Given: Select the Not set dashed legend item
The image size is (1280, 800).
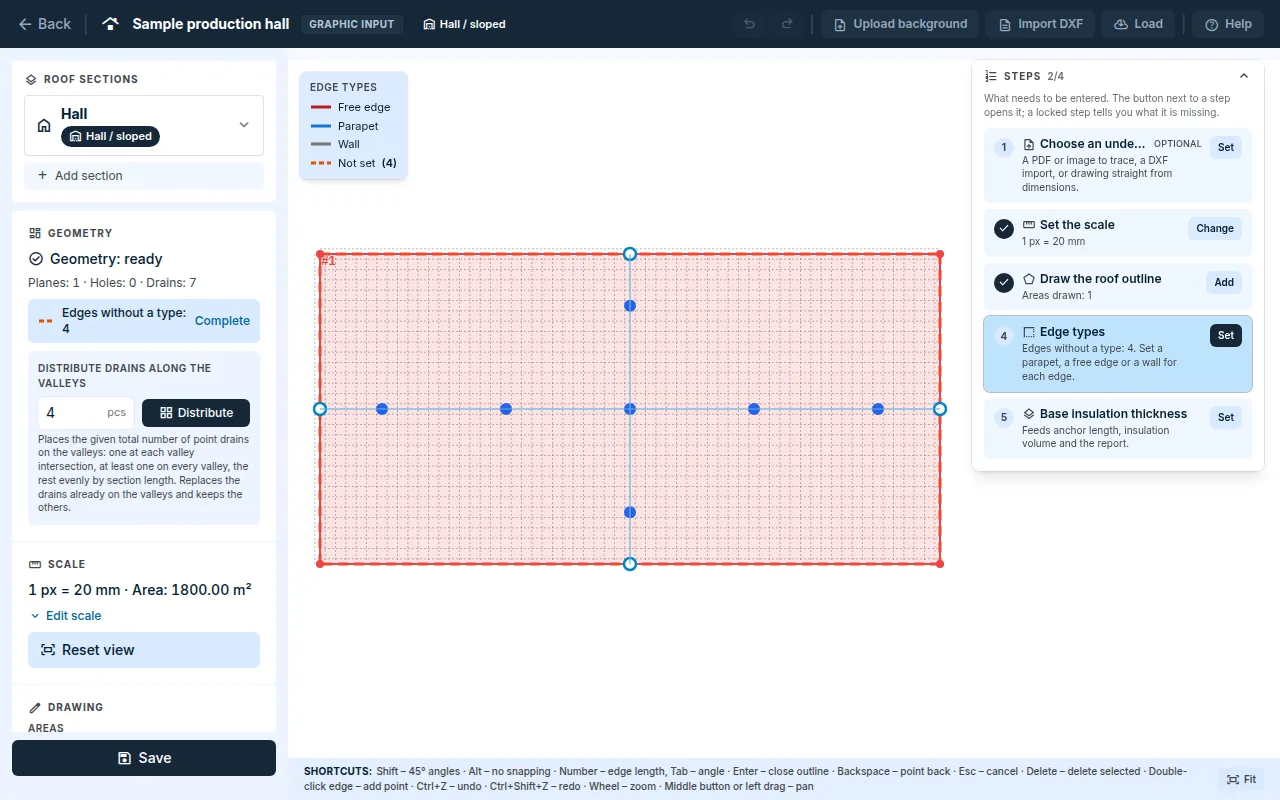Looking at the screenshot, I should [353, 163].
